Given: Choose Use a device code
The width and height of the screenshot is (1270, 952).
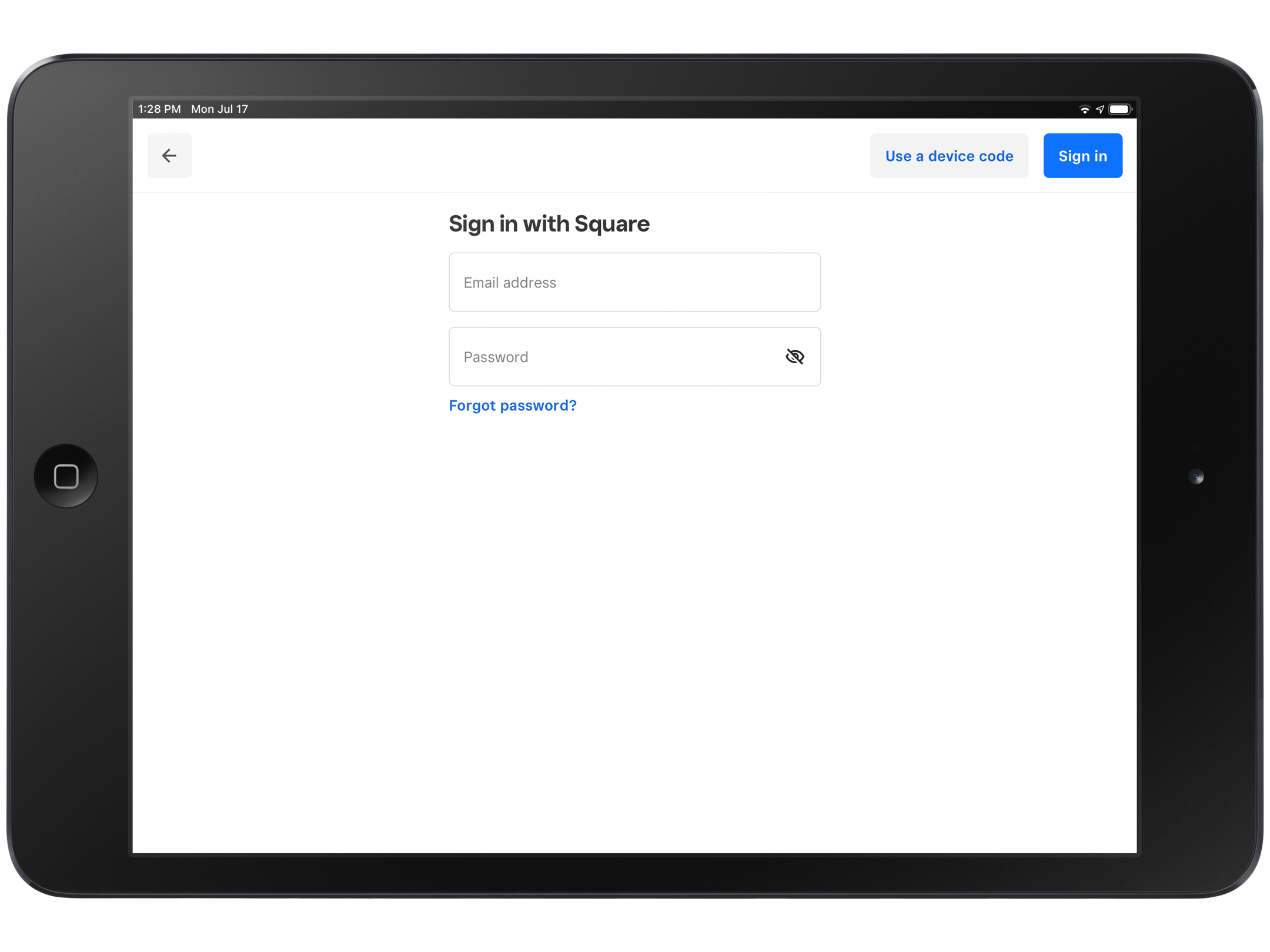Looking at the screenshot, I should point(949,156).
